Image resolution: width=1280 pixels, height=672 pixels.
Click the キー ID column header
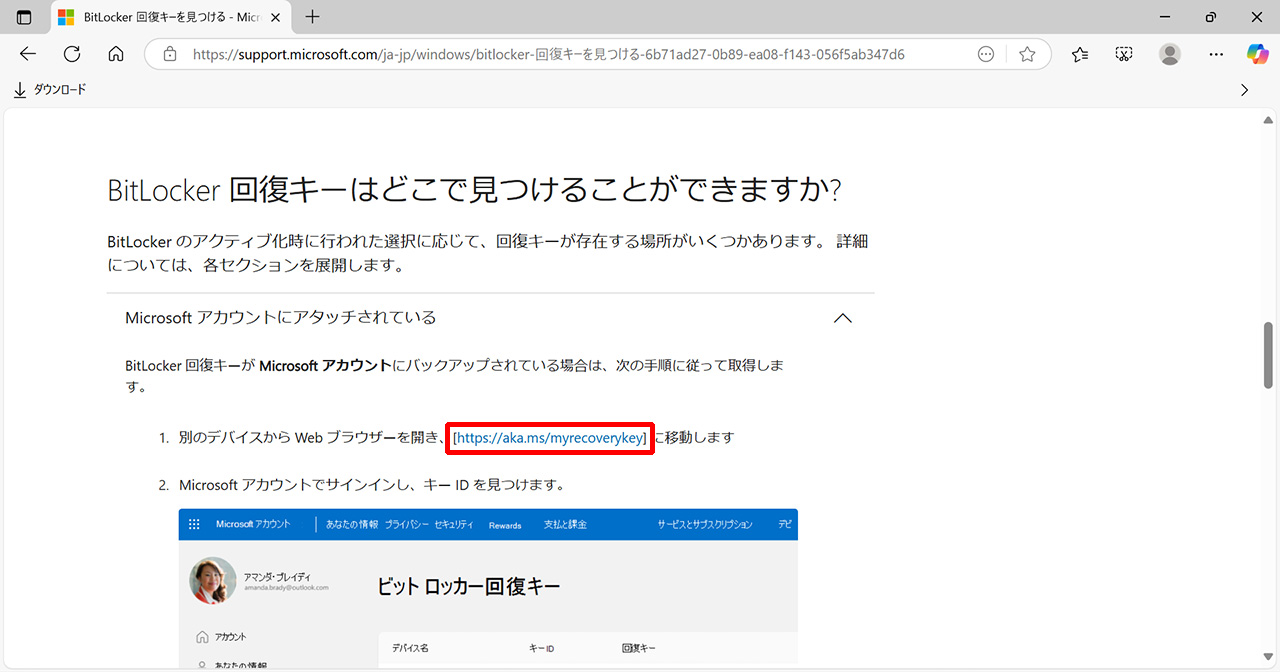(x=541, y=649)
